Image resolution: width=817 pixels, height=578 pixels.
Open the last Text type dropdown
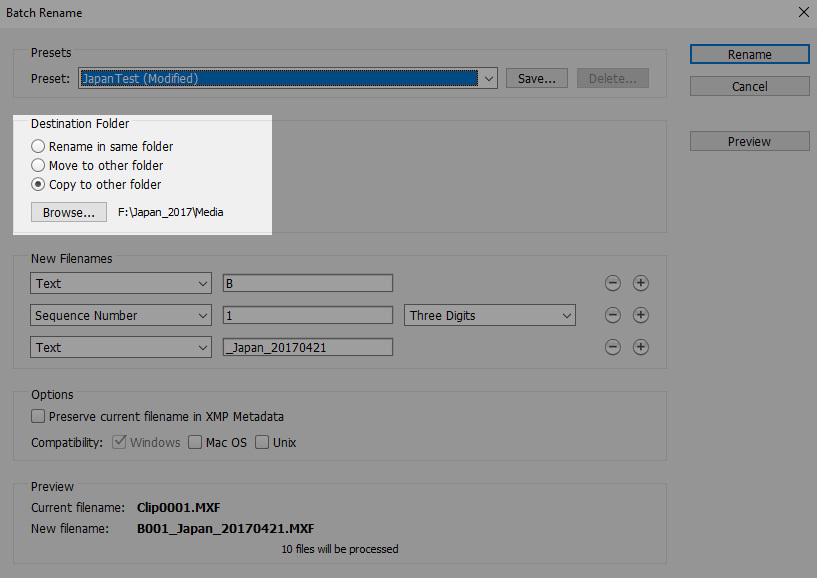click(x=121, y=347)
